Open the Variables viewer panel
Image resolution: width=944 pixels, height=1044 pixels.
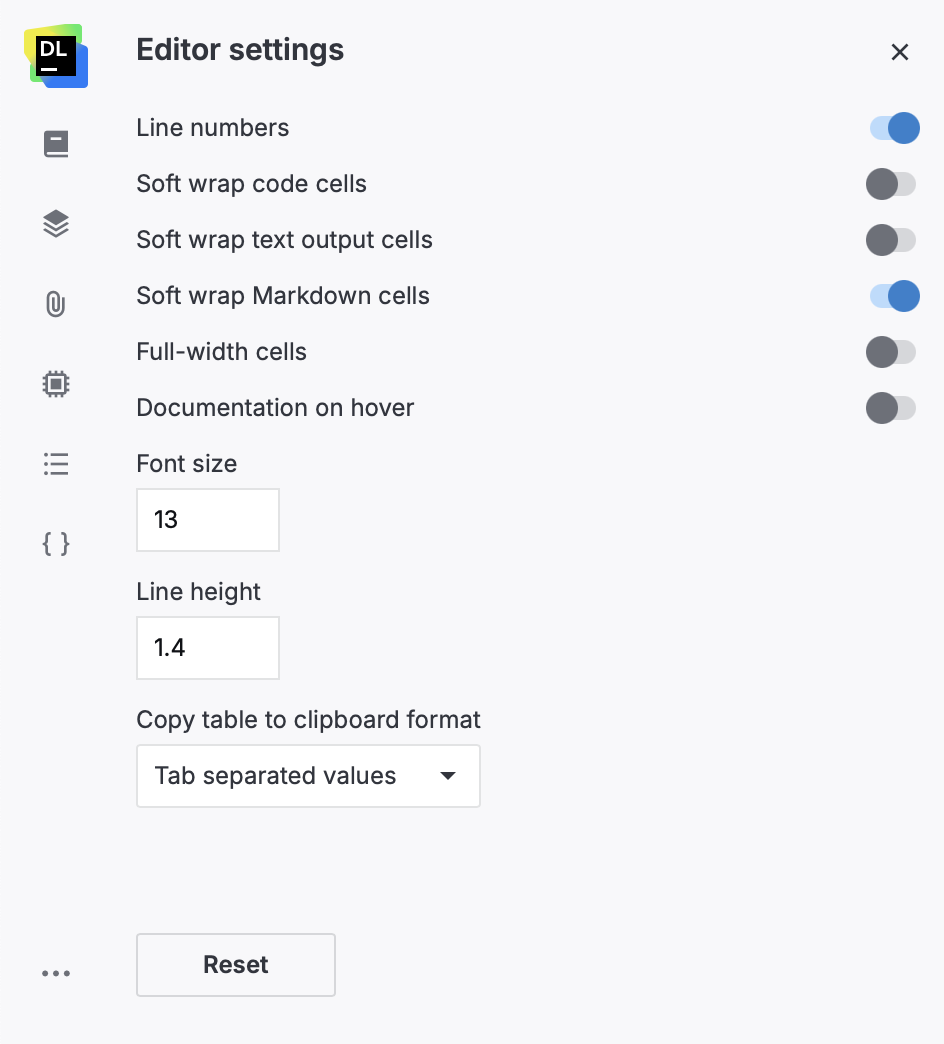pyautogui.click(x=55, y=543)
